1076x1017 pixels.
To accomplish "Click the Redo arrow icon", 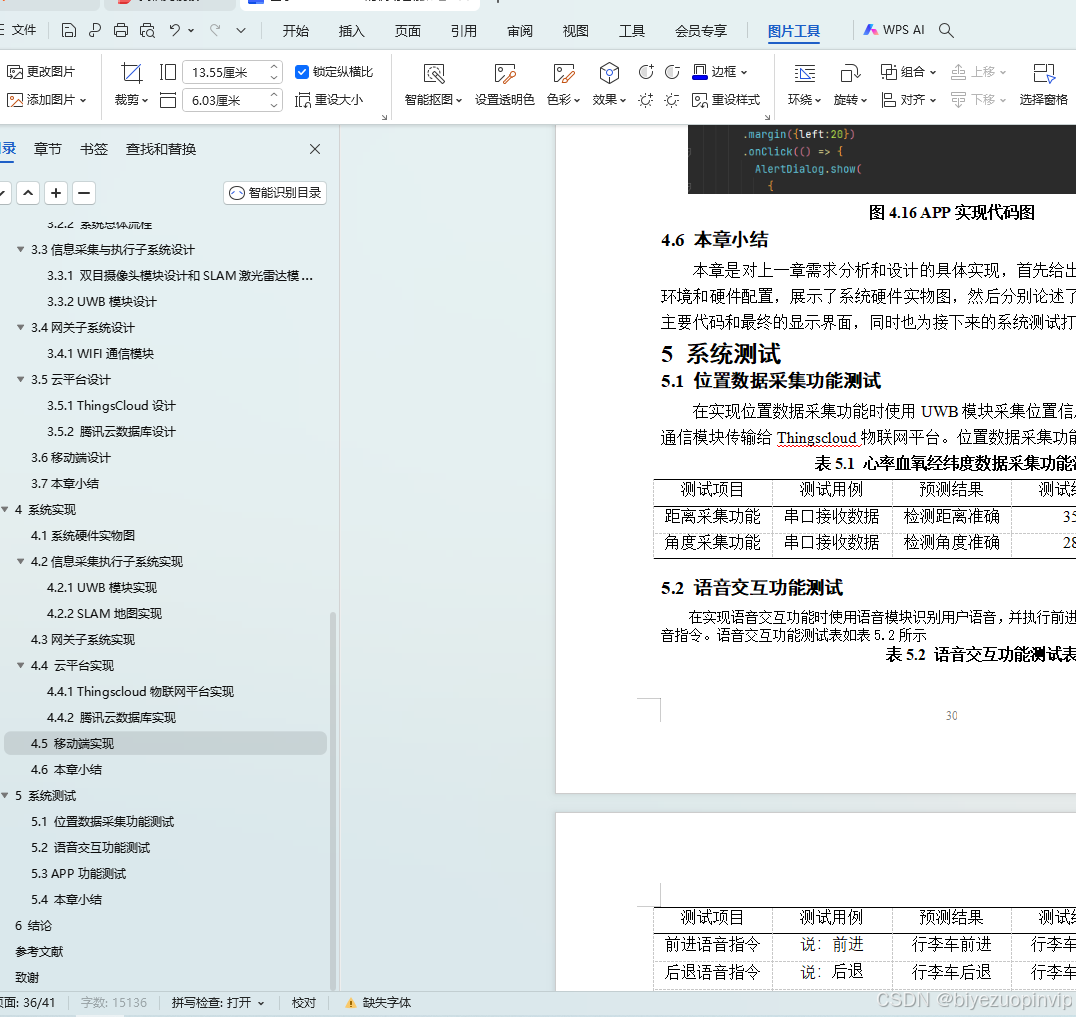I will tap(215, 30).
